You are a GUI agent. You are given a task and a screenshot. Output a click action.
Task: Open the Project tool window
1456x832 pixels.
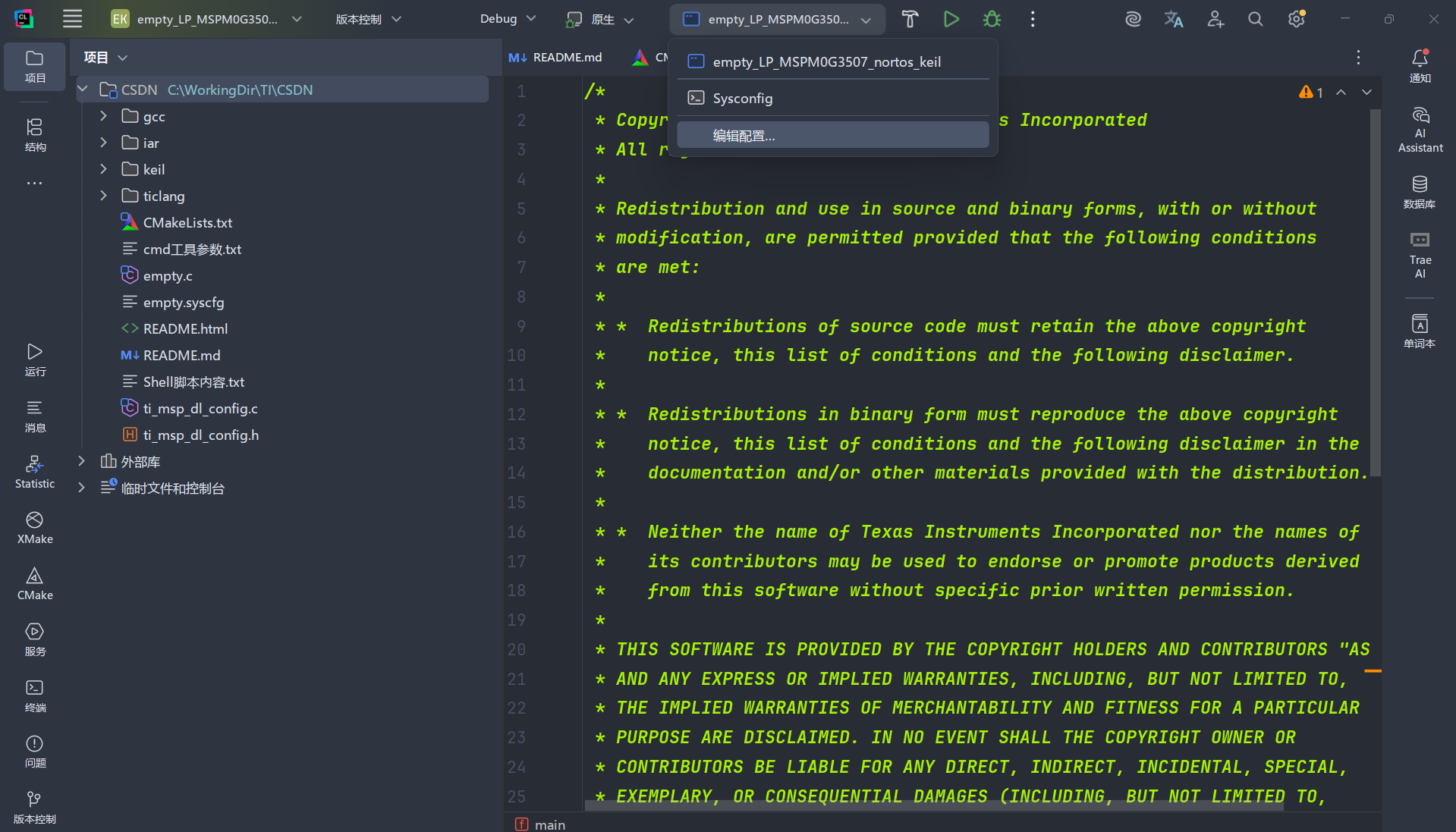coord(35,67)
